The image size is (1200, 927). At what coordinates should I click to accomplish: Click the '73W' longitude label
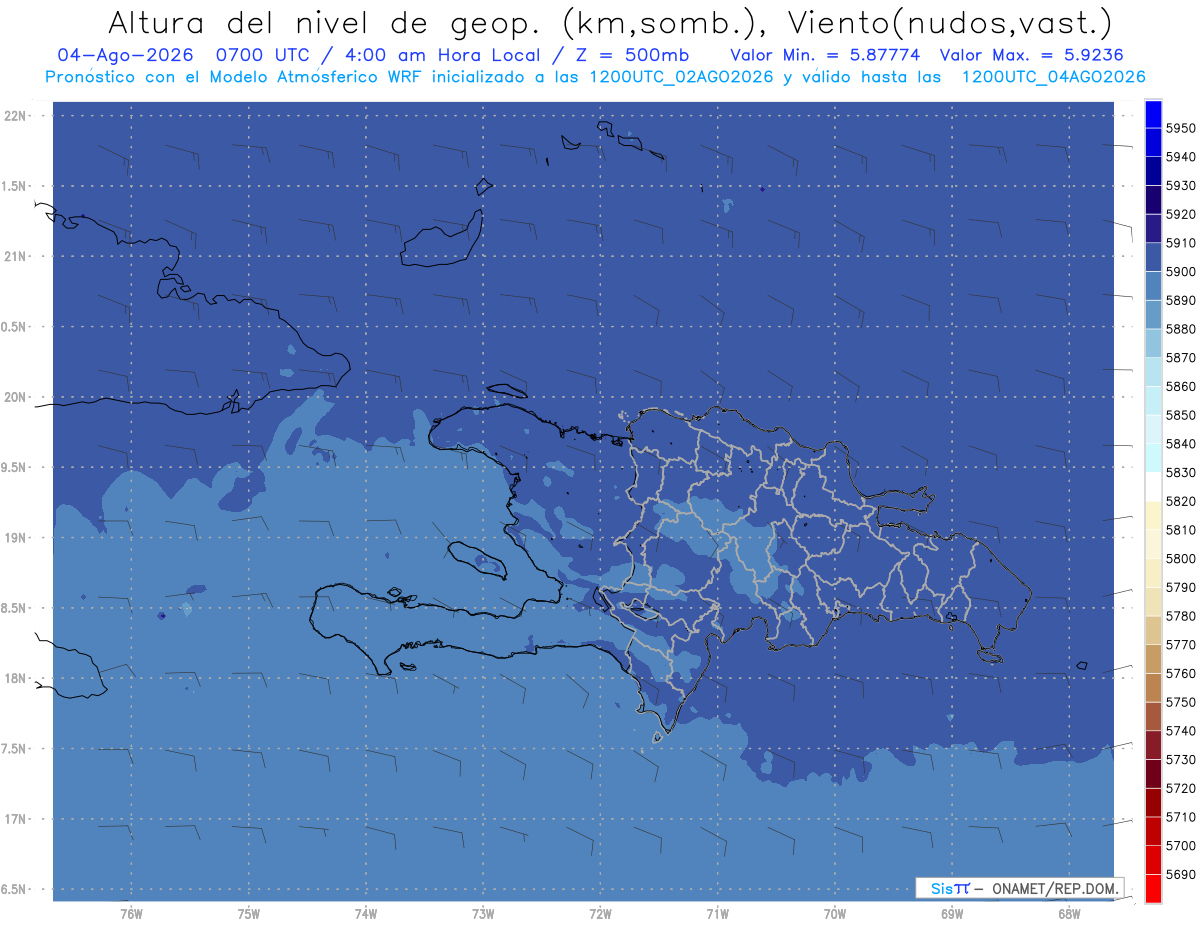point(483,914)
